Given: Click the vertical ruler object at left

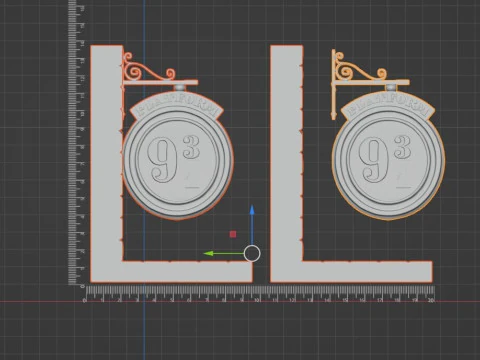Looking at the screenshot, I should pos(75,143).
